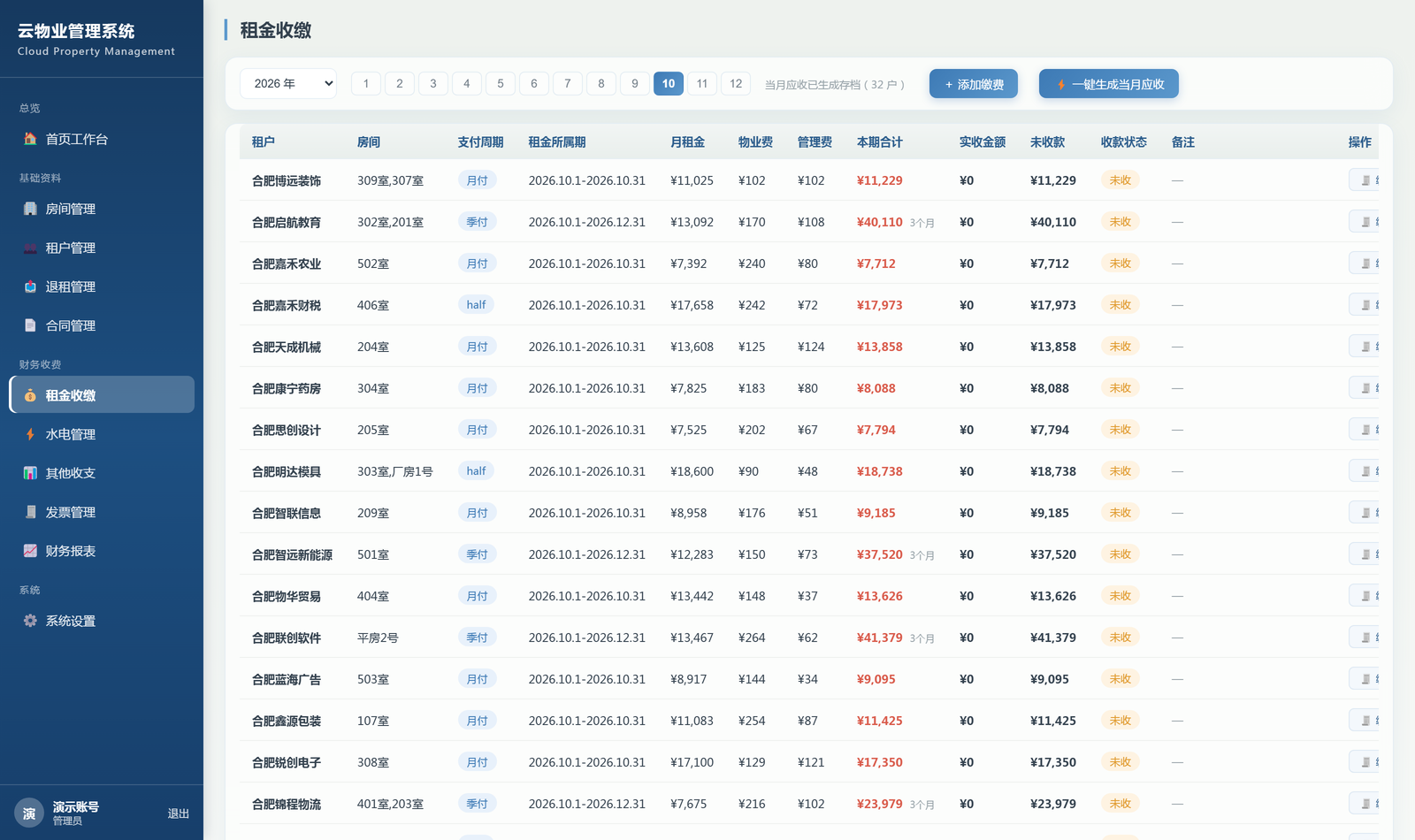Open 其他收支 in the sidebar
1415x840 pixels.
coord(102,473)
